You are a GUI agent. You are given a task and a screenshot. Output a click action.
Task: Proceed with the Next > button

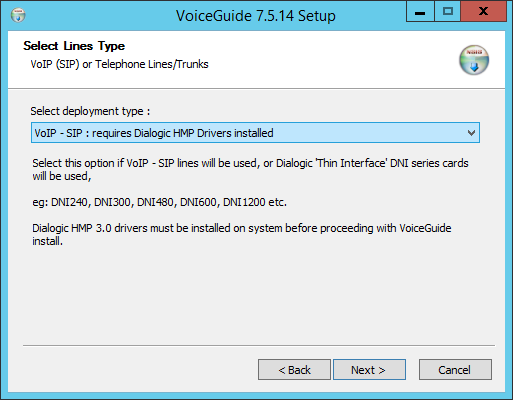tap(369, 370)
